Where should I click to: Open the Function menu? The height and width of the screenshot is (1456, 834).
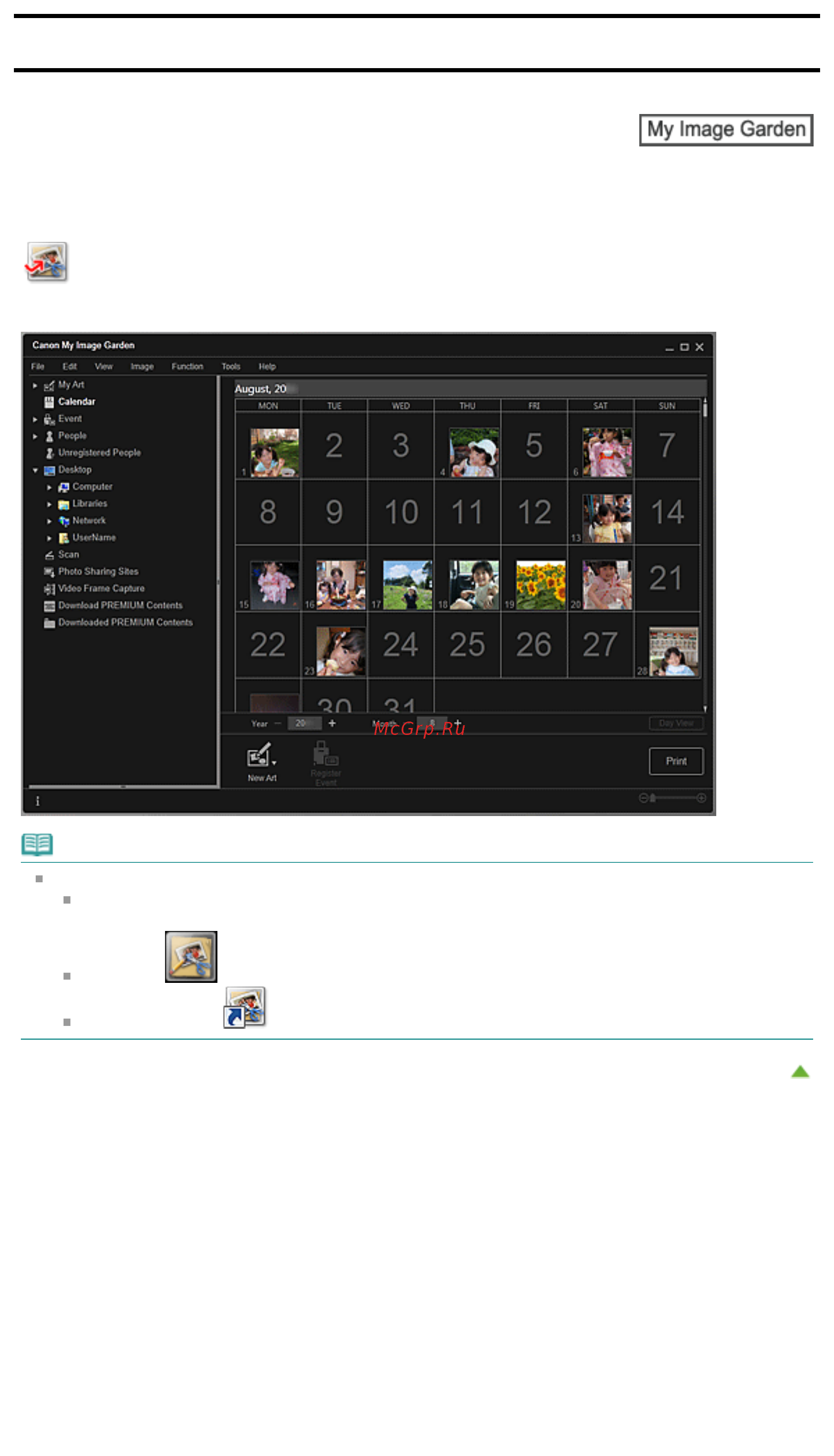187,367
